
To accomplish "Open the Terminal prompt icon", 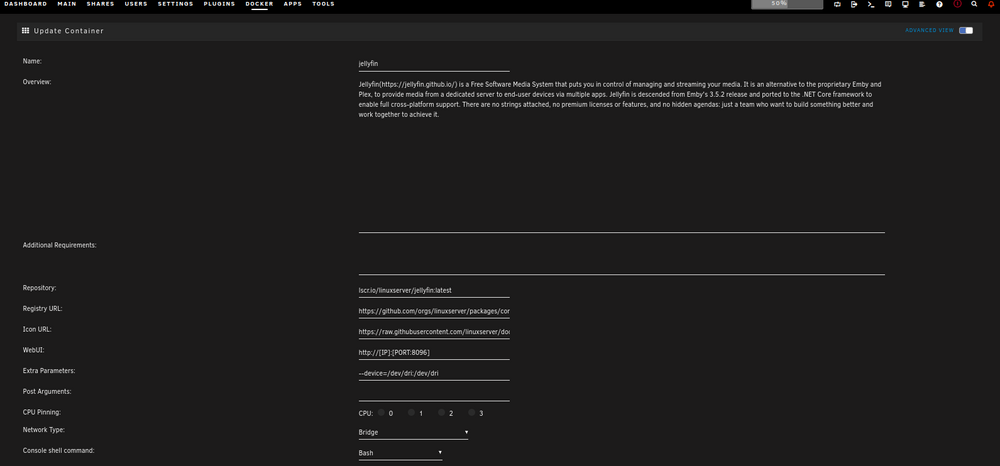I will click(871, 4).
